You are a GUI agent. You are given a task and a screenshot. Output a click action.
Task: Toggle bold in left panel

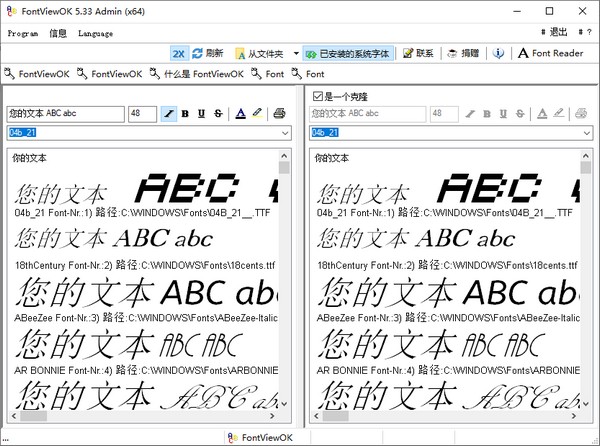pyautogui.click(x=186, y=114)
